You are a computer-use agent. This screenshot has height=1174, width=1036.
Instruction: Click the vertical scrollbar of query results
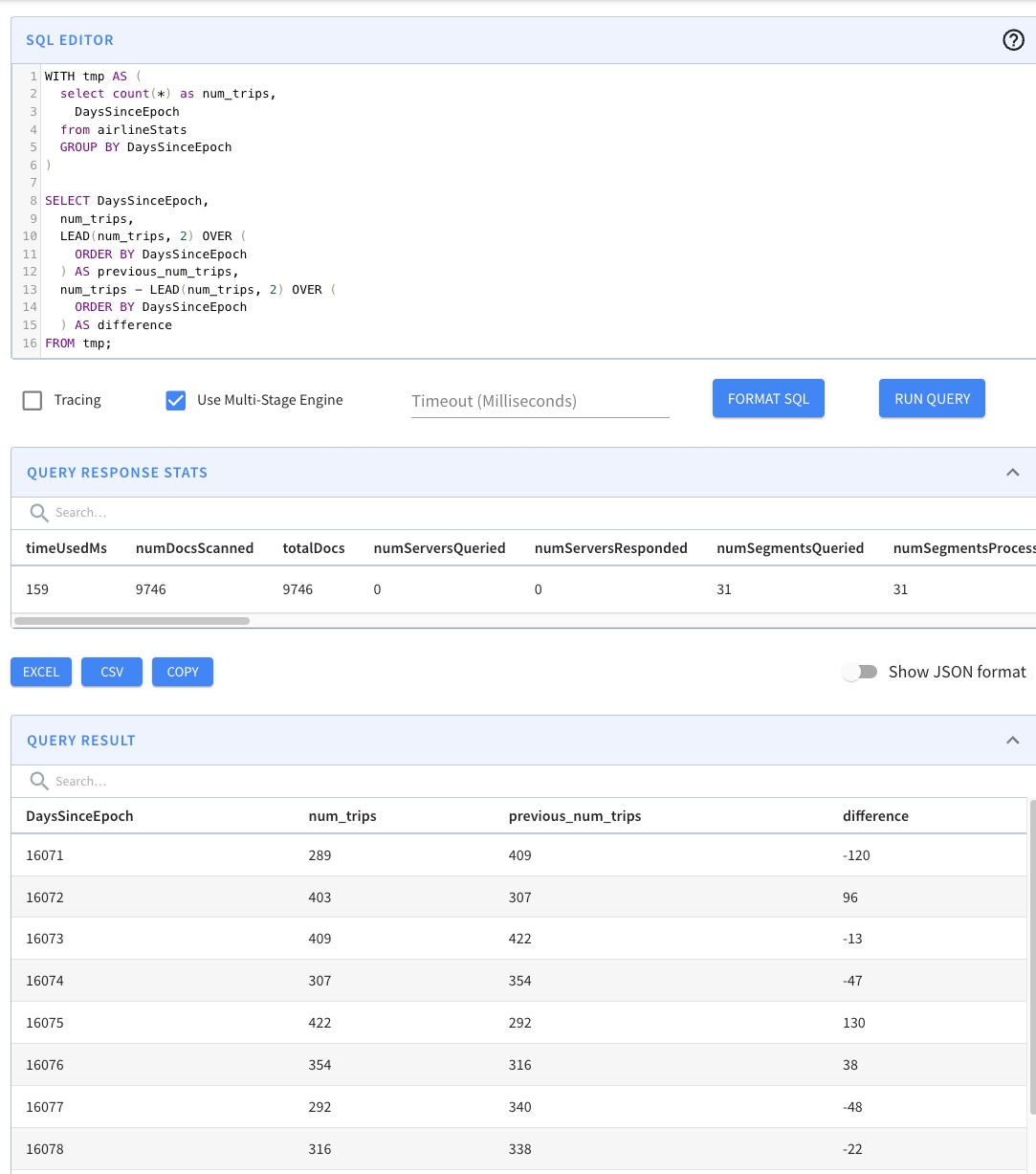click(x=1031, y=957)
